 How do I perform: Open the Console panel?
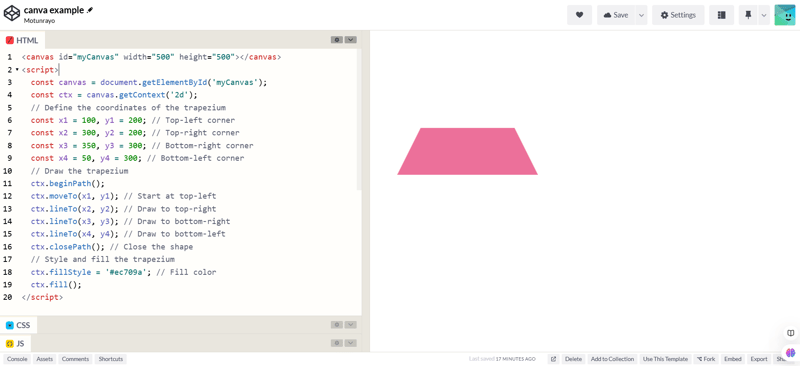(x=17, y=359)
